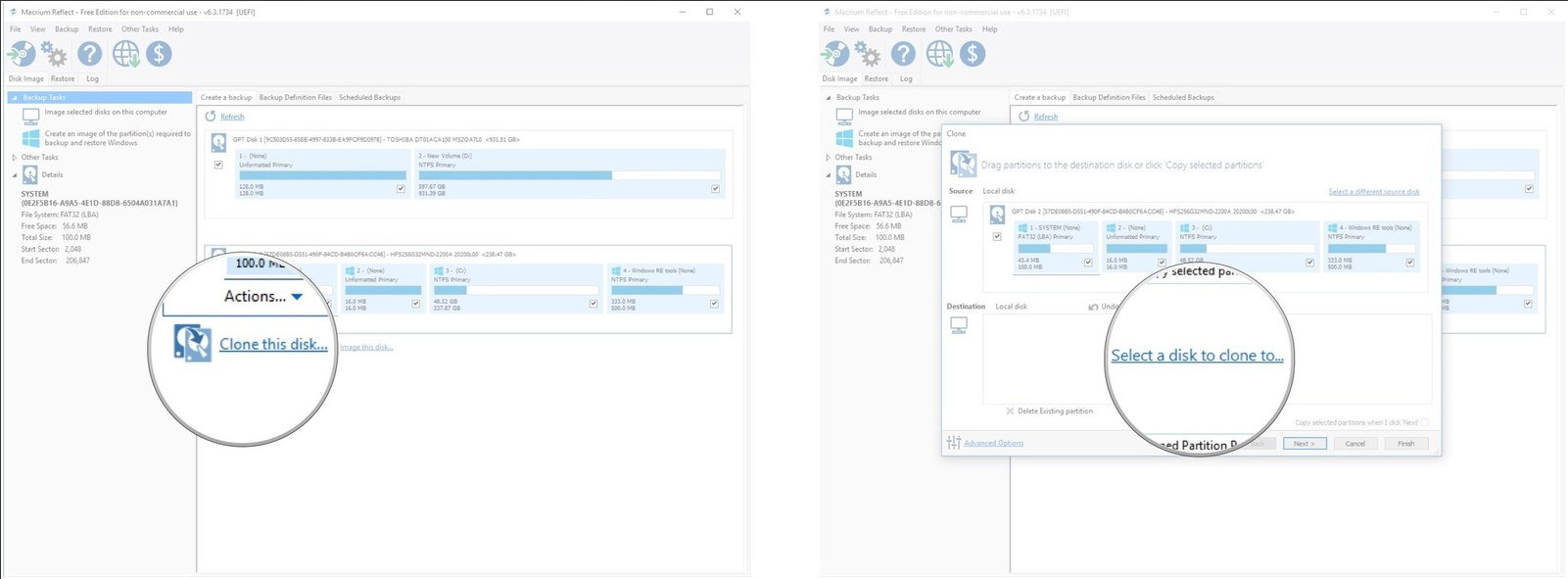1568x579 pixels.
Task: Toggle '1 - SYSTEM' partition checkbox in Clone dialog
Action: point(1088,263)
